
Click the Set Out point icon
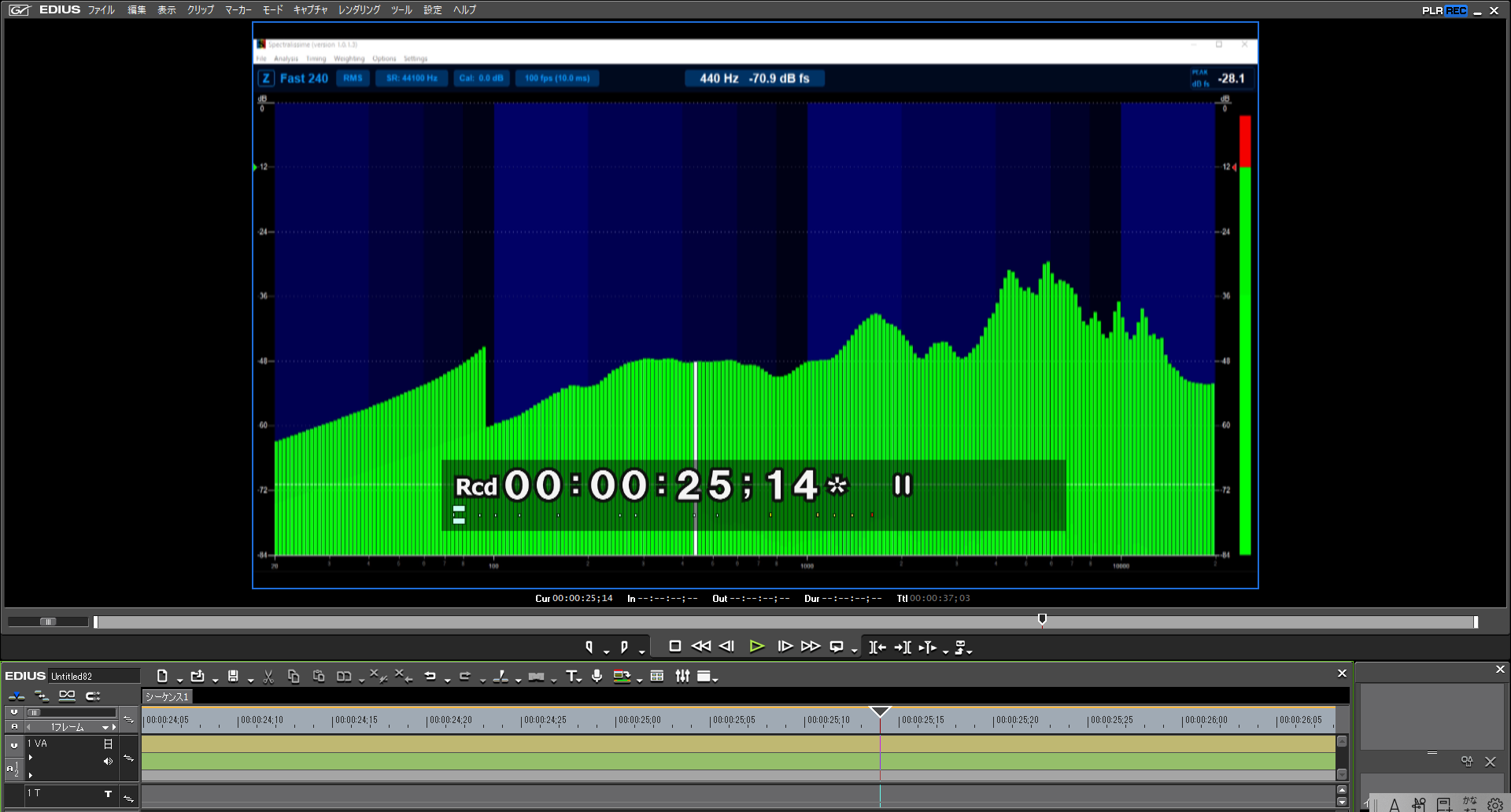[x=624, y=647]
